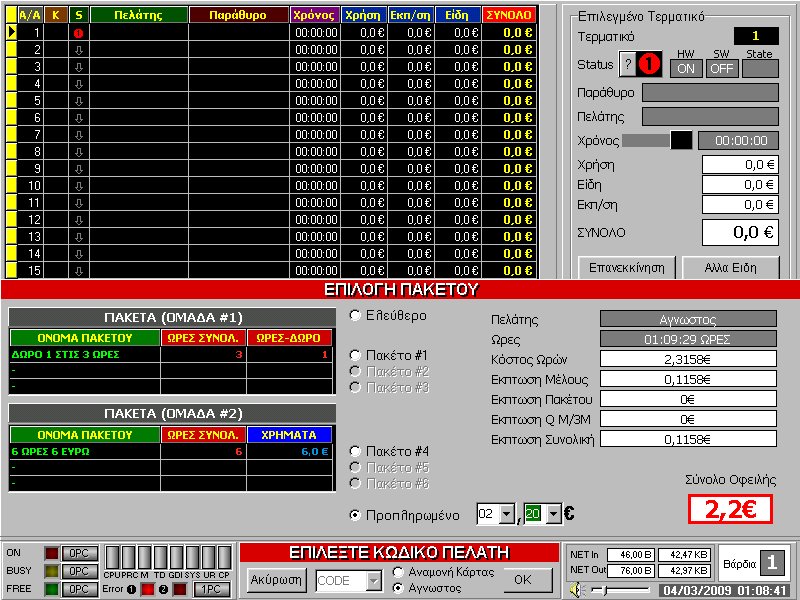Expand the CODE customer dropdown

[x=374, y=581]
